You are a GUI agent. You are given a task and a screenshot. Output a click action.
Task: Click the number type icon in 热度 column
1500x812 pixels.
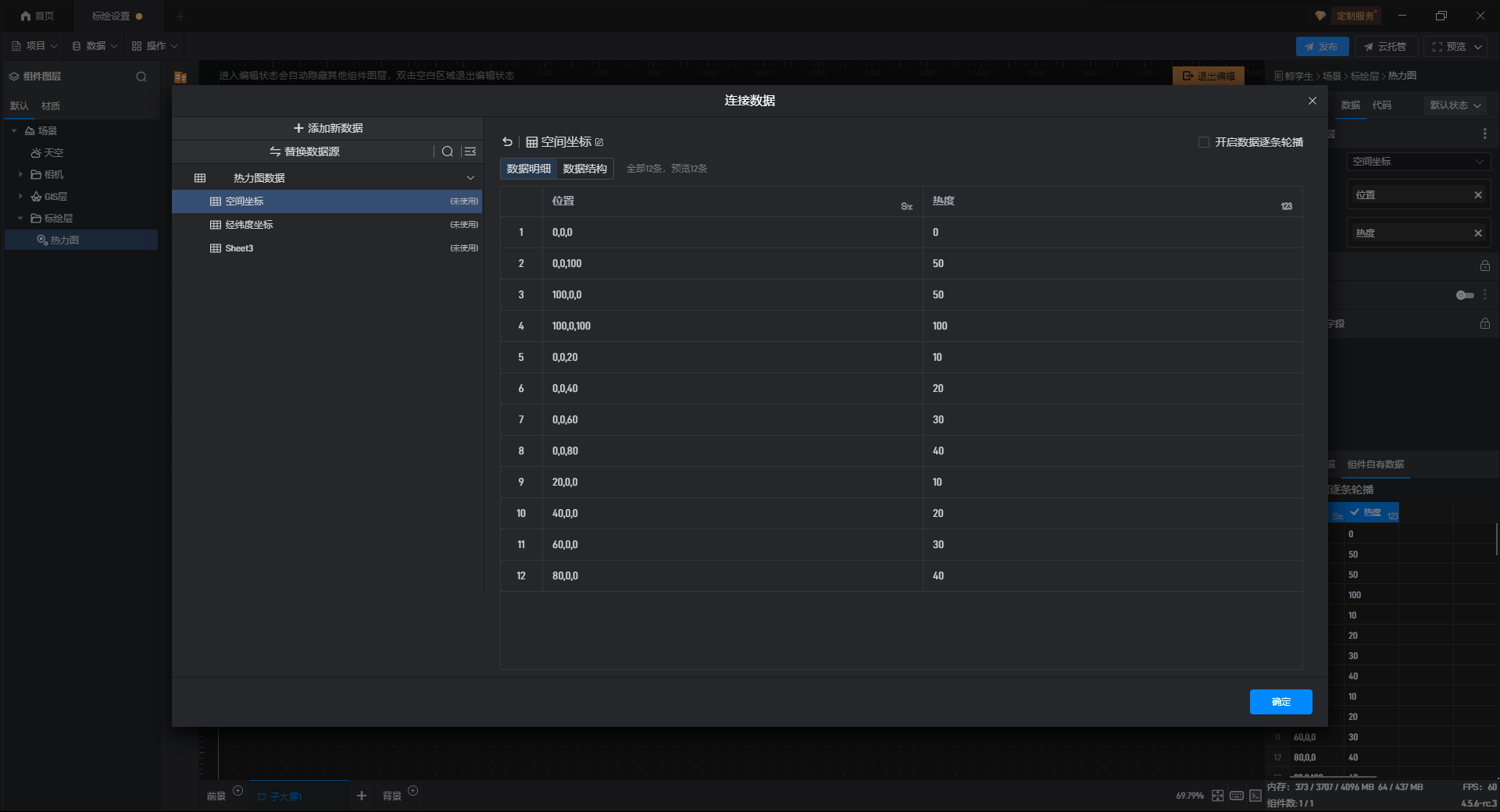pyautogui.click(x=1287, y=207)
